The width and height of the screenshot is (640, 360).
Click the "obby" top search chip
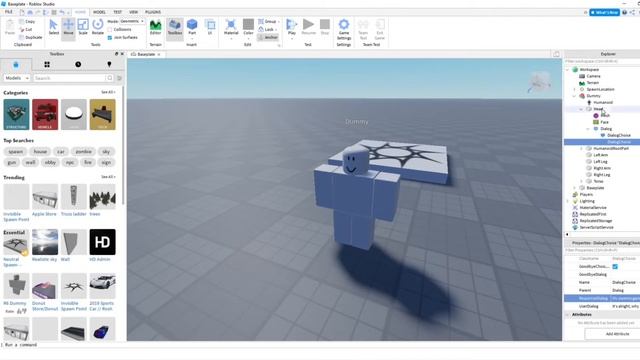click(x=50, y=162)
